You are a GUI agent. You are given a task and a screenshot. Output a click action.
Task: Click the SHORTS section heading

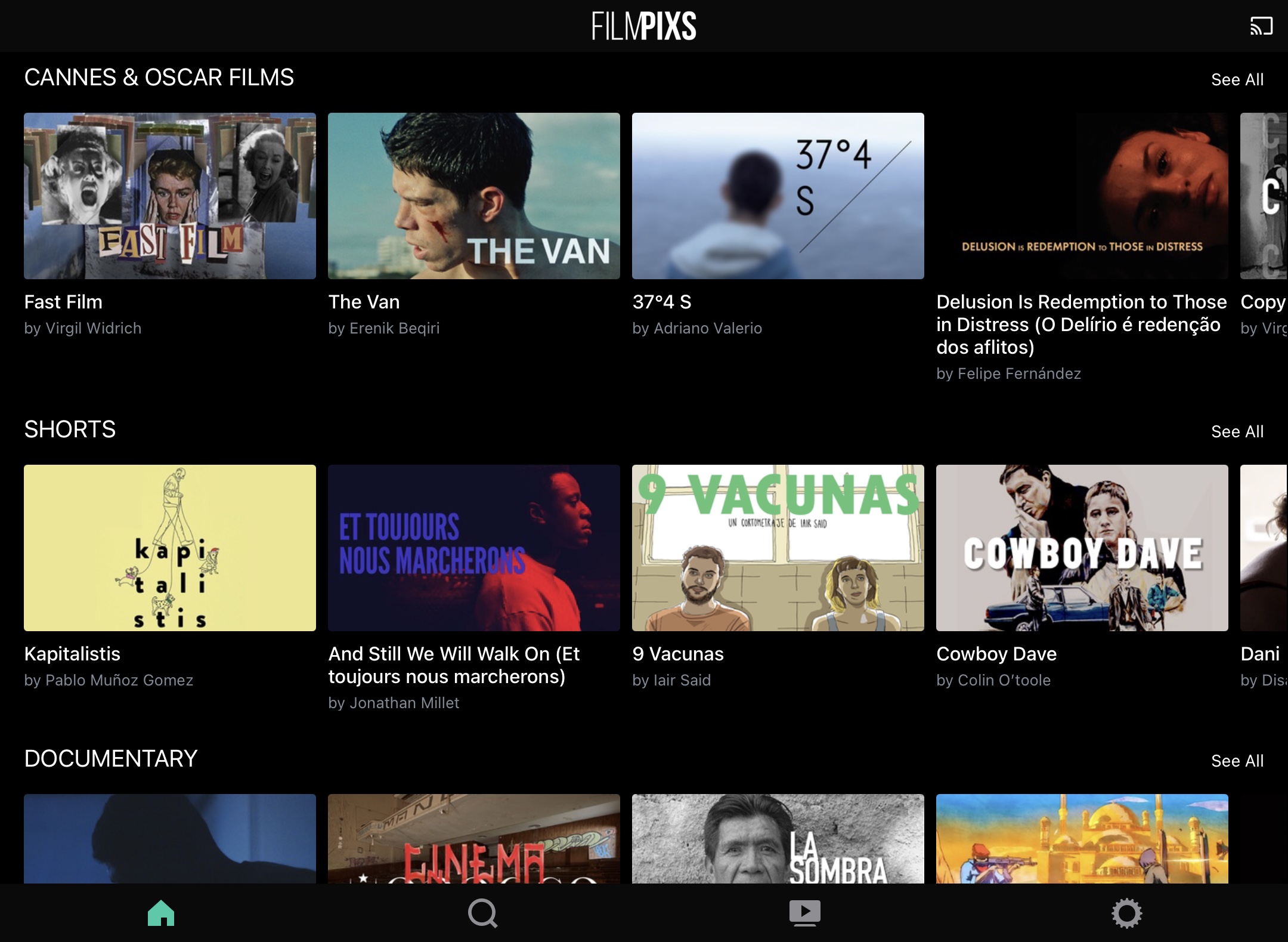point(70,430)
